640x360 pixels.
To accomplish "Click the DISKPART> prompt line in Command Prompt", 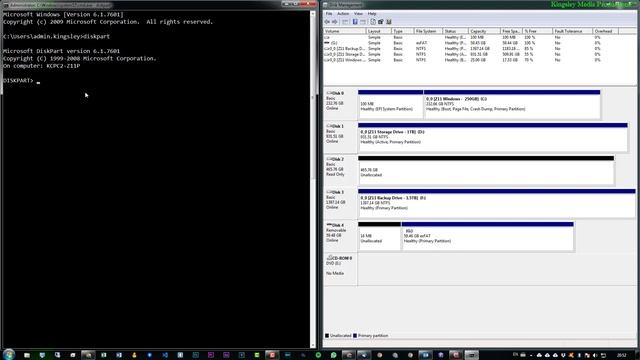I will [x=21, y=80].
